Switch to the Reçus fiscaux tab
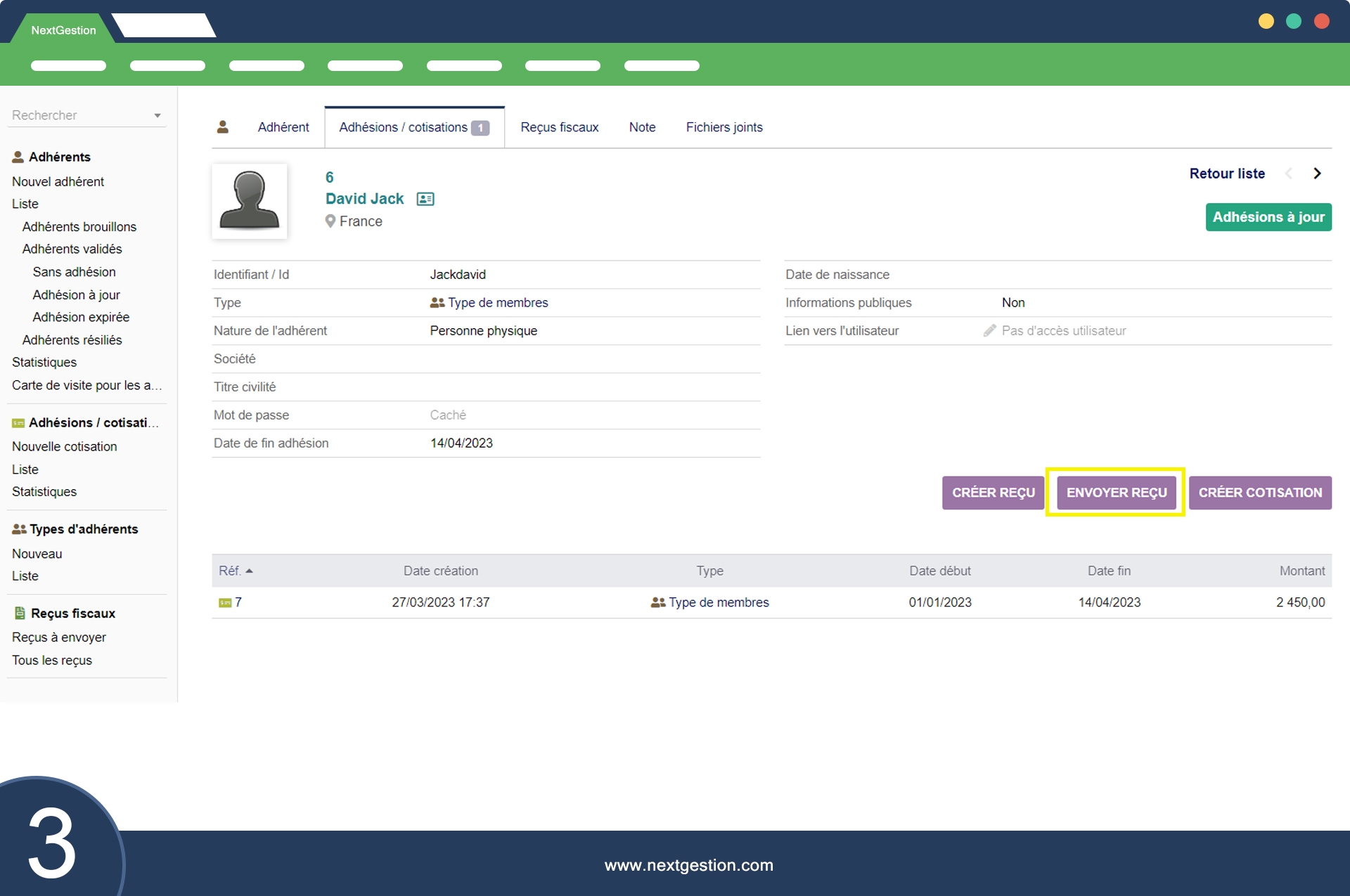The image size is (1350, 896). tap(559, 127)
